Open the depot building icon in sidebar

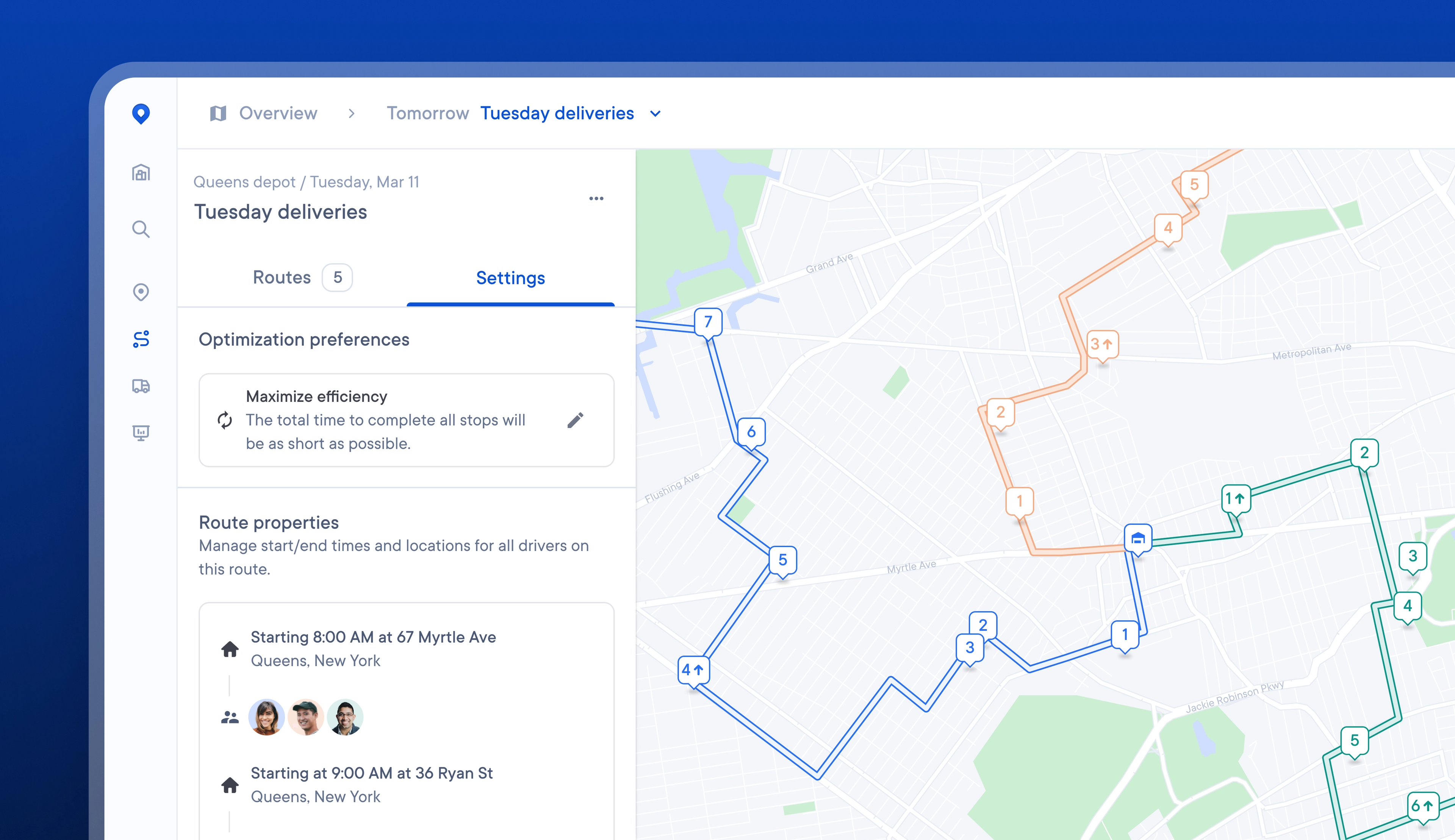tap(141, 172)
